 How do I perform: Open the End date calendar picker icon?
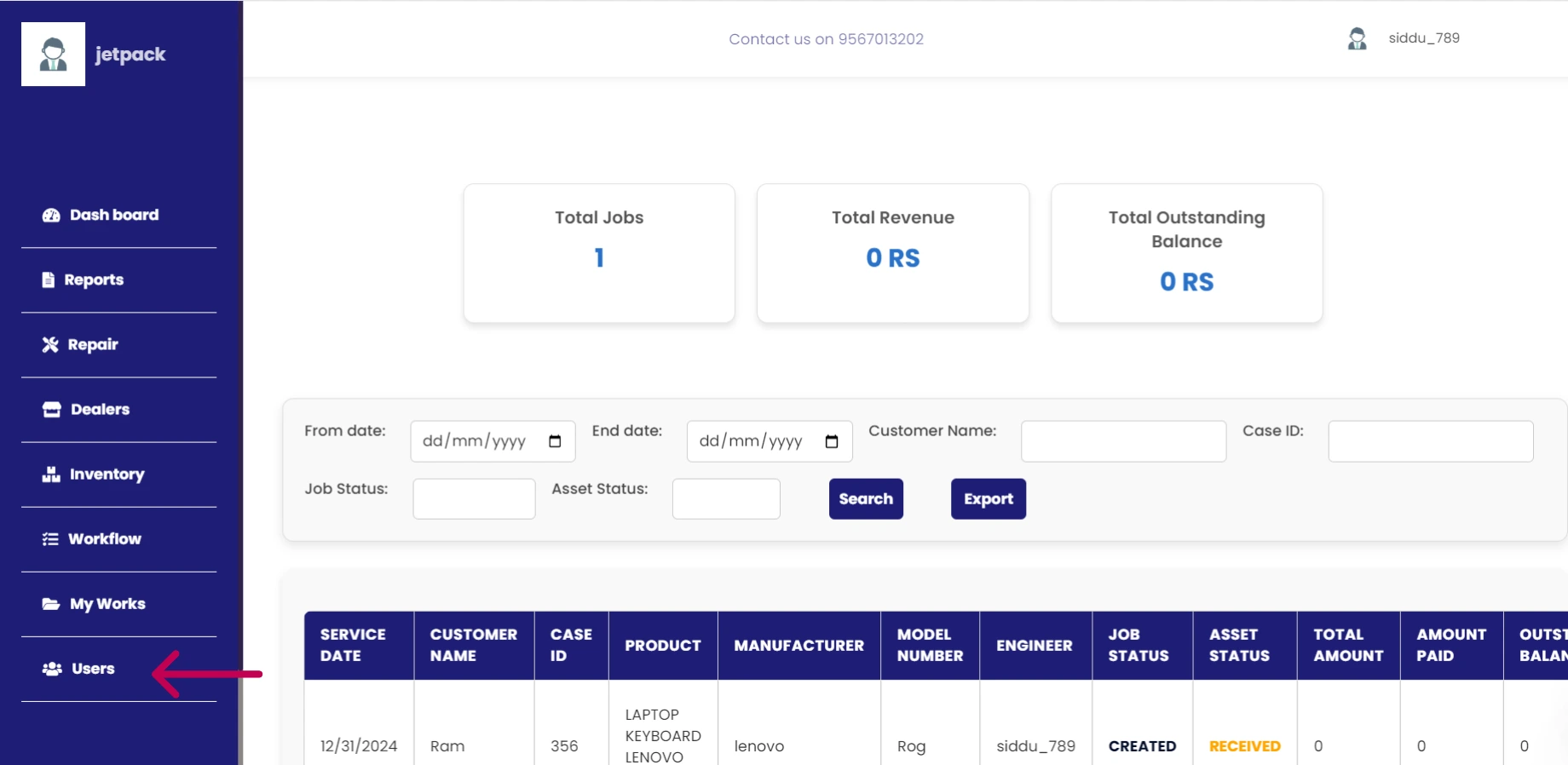(x=832, y=441)
